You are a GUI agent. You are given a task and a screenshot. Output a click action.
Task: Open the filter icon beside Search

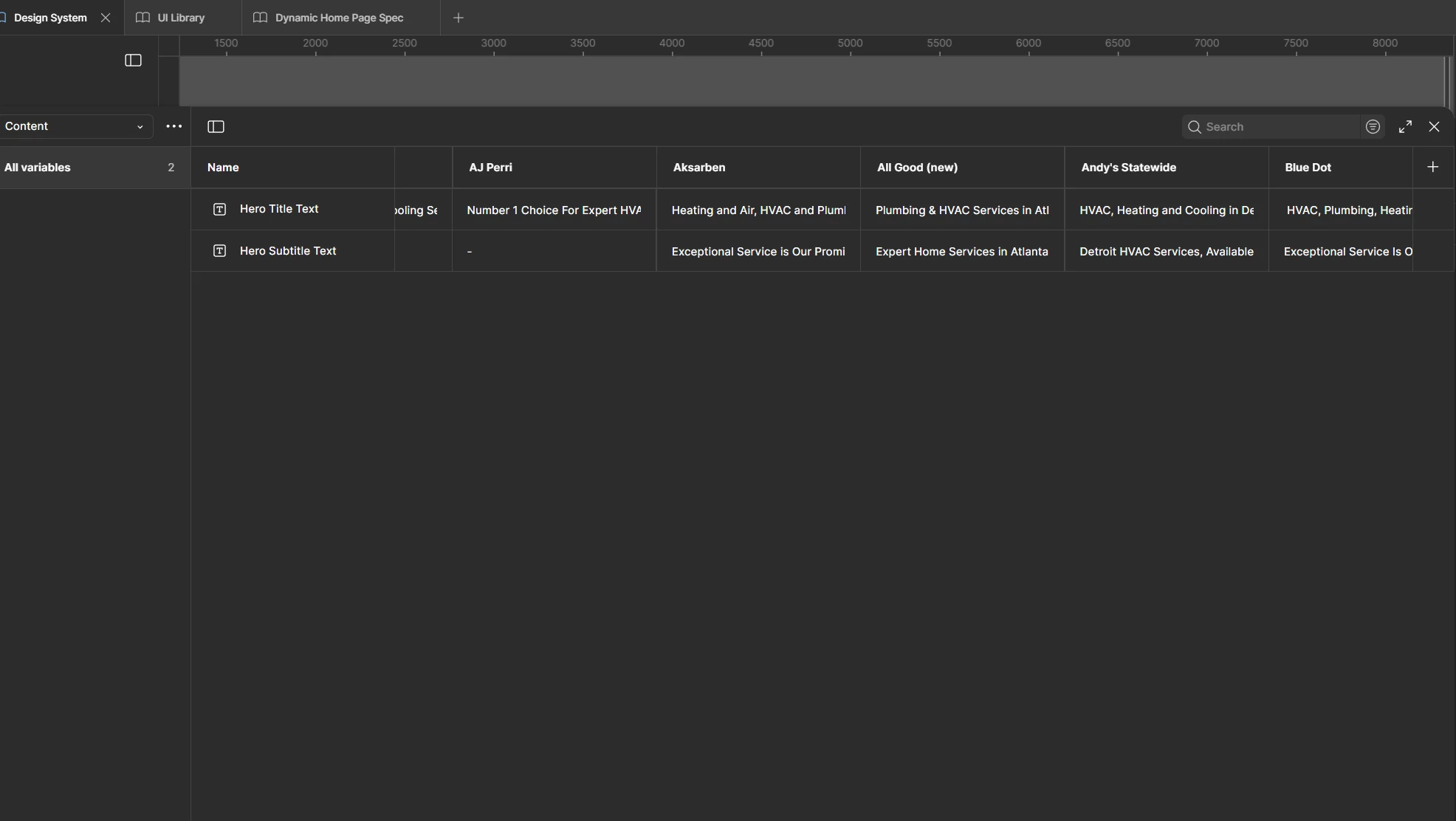pyautogui.click(x=1373, y=127)
